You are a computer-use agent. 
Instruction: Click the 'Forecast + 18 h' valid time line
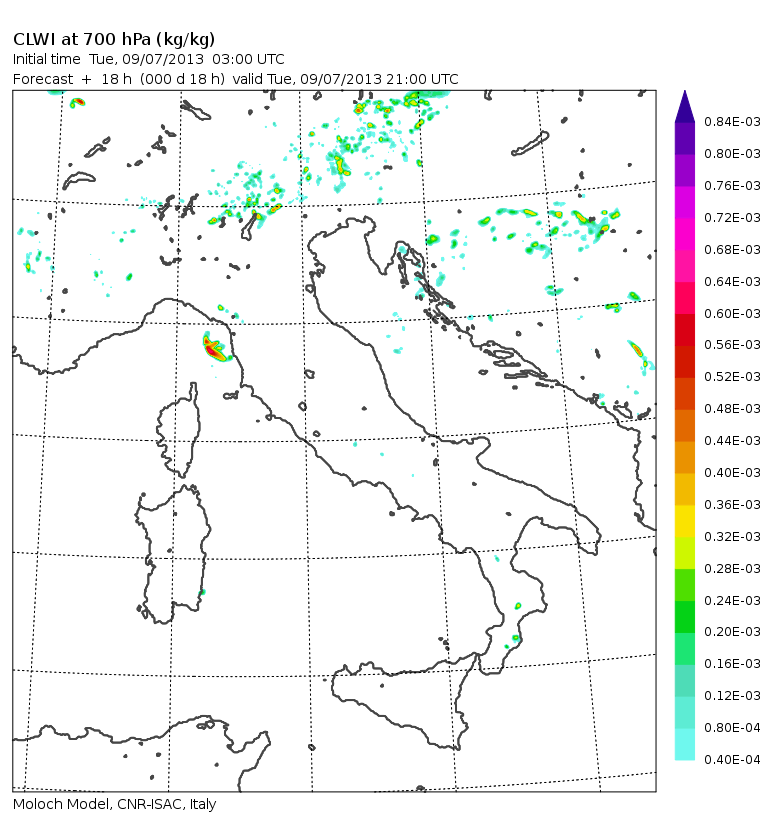[x=236, y=79]
